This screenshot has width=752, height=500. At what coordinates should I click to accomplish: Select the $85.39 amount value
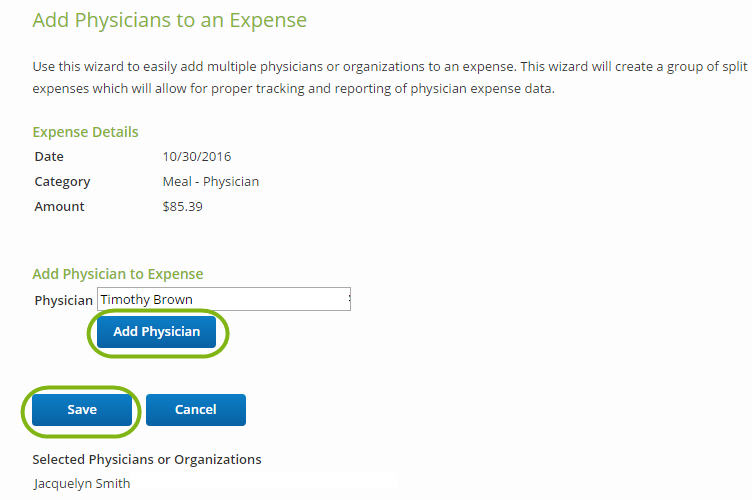coord(183,207)
